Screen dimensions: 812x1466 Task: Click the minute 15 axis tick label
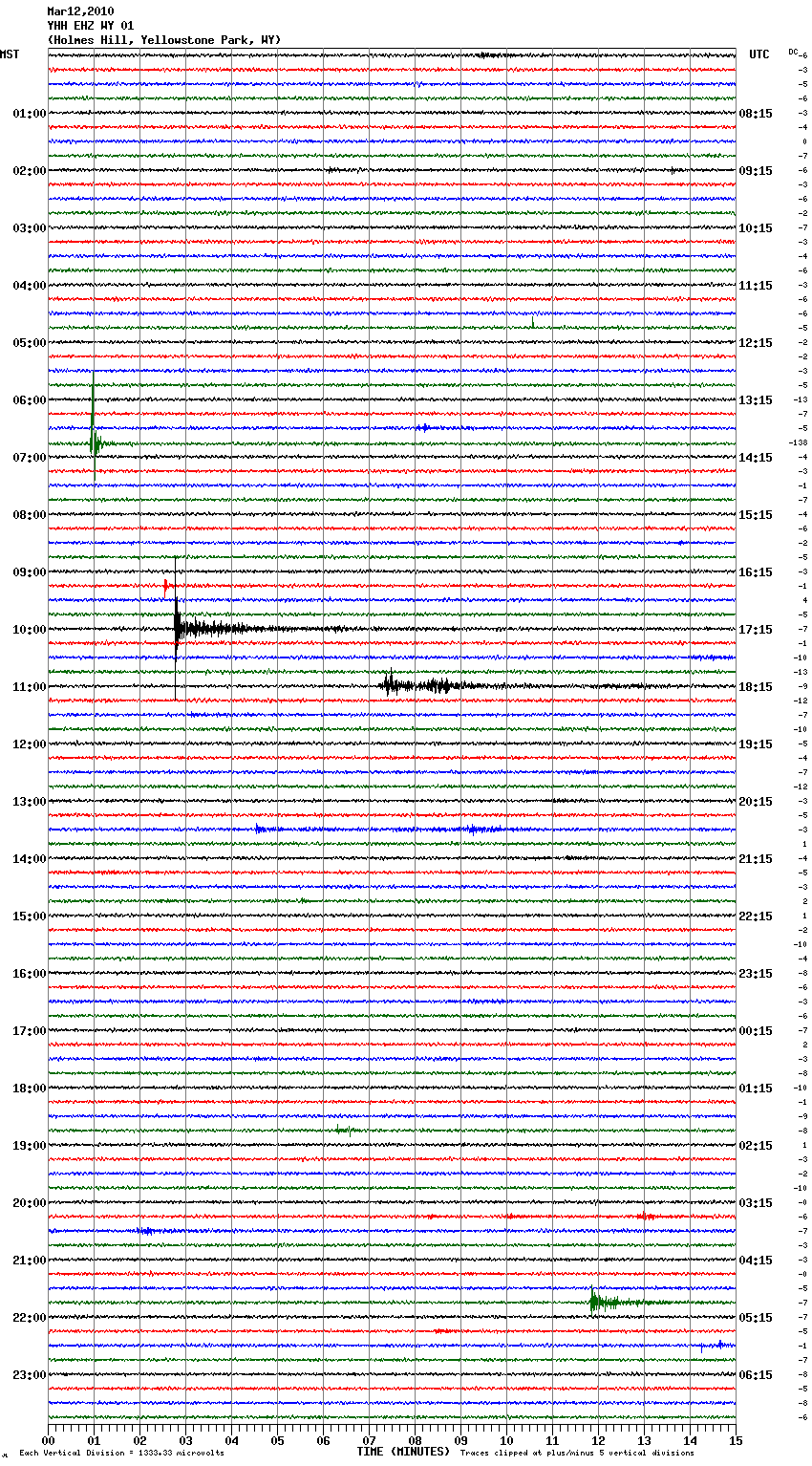click(x=736, y=1440)
